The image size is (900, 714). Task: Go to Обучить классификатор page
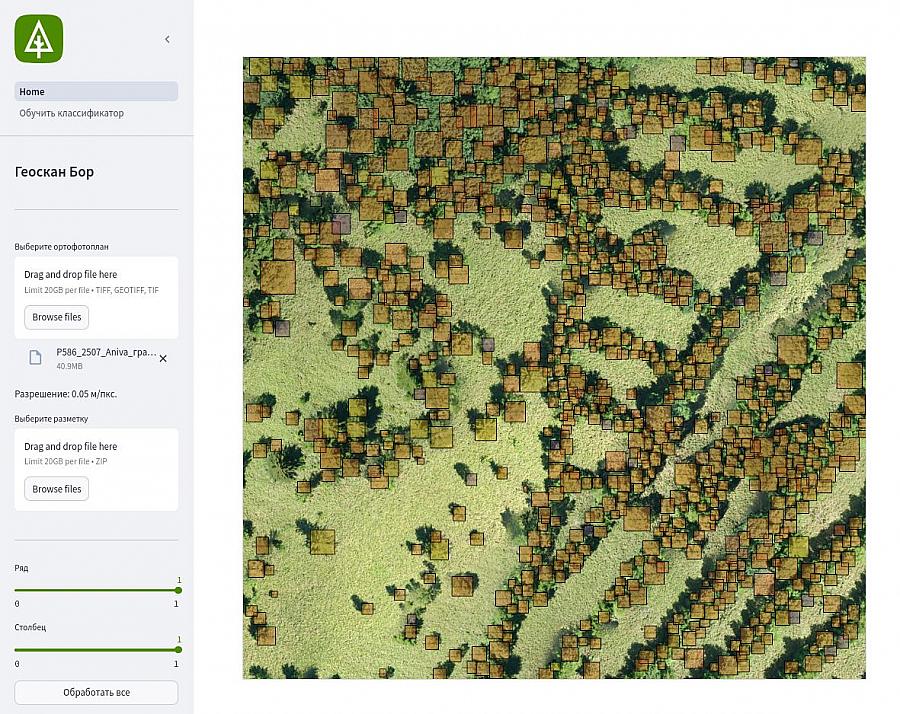pyautogui.click(x=72, y=114)
